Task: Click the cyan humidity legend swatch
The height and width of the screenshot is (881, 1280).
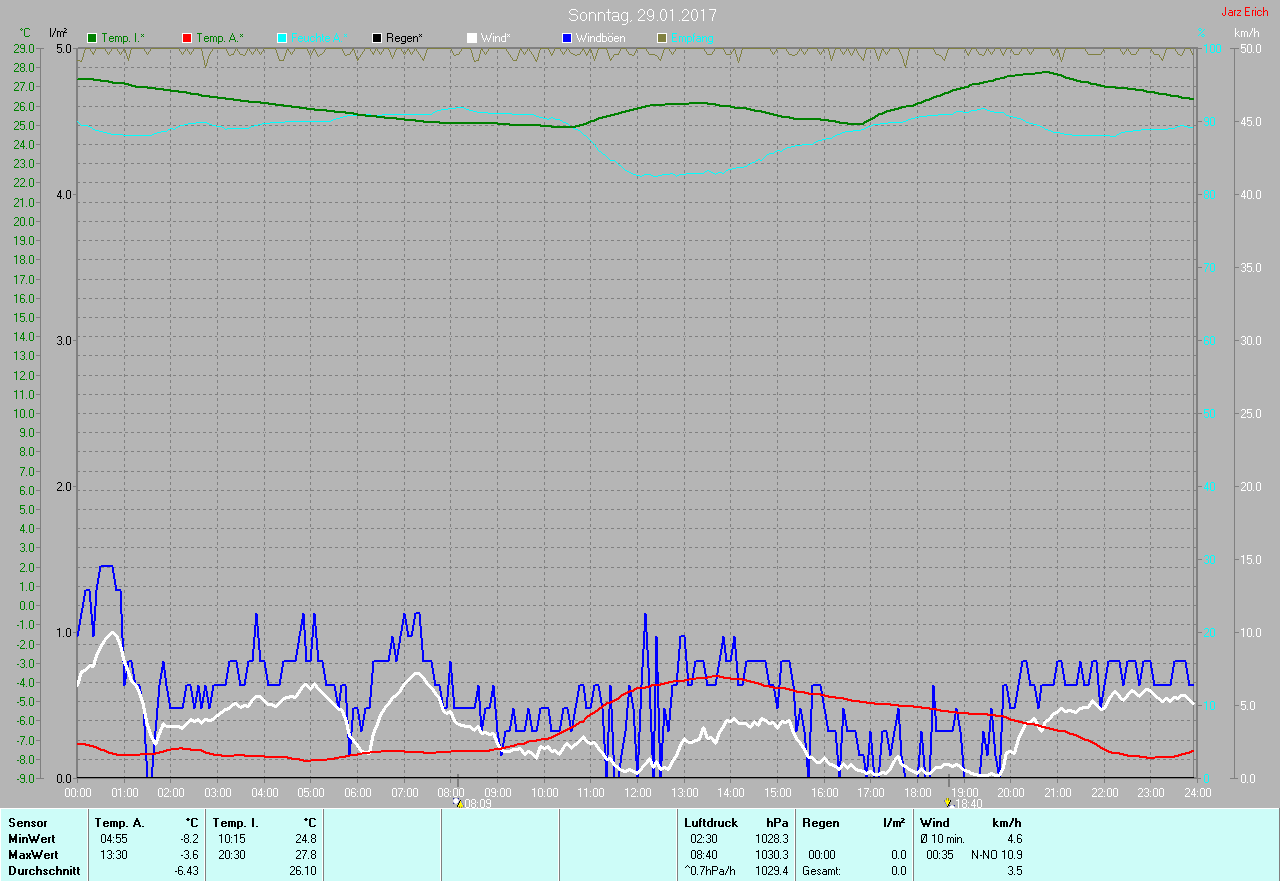Action: (x=282, y=38)
